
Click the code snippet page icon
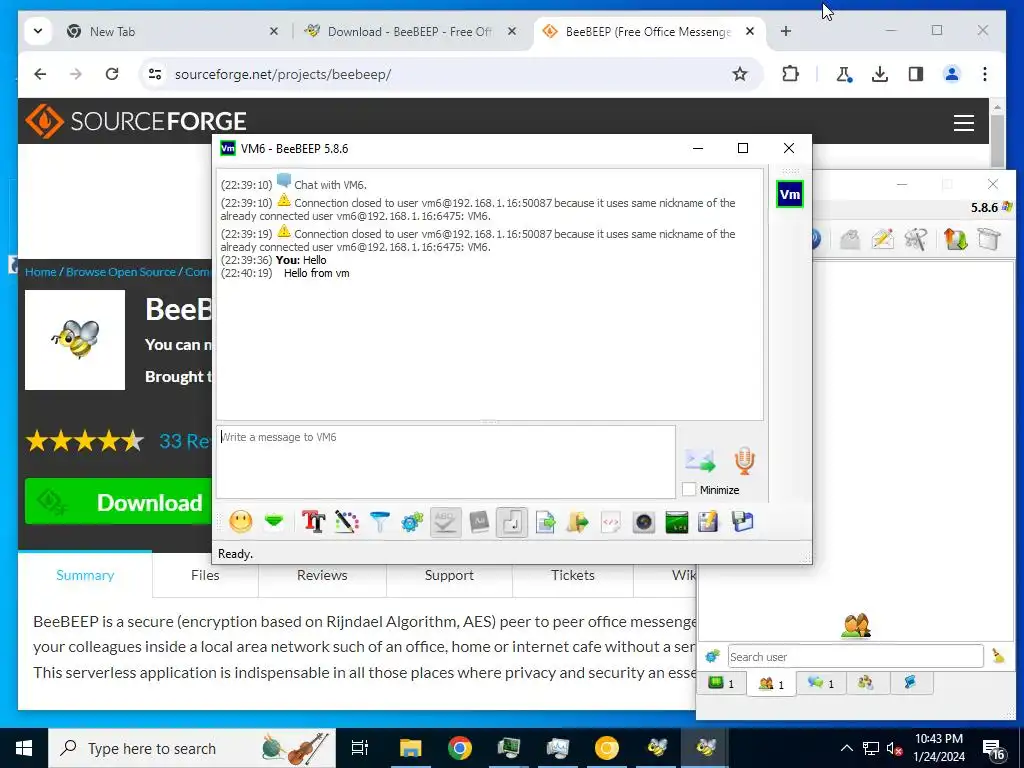[611, 522]
